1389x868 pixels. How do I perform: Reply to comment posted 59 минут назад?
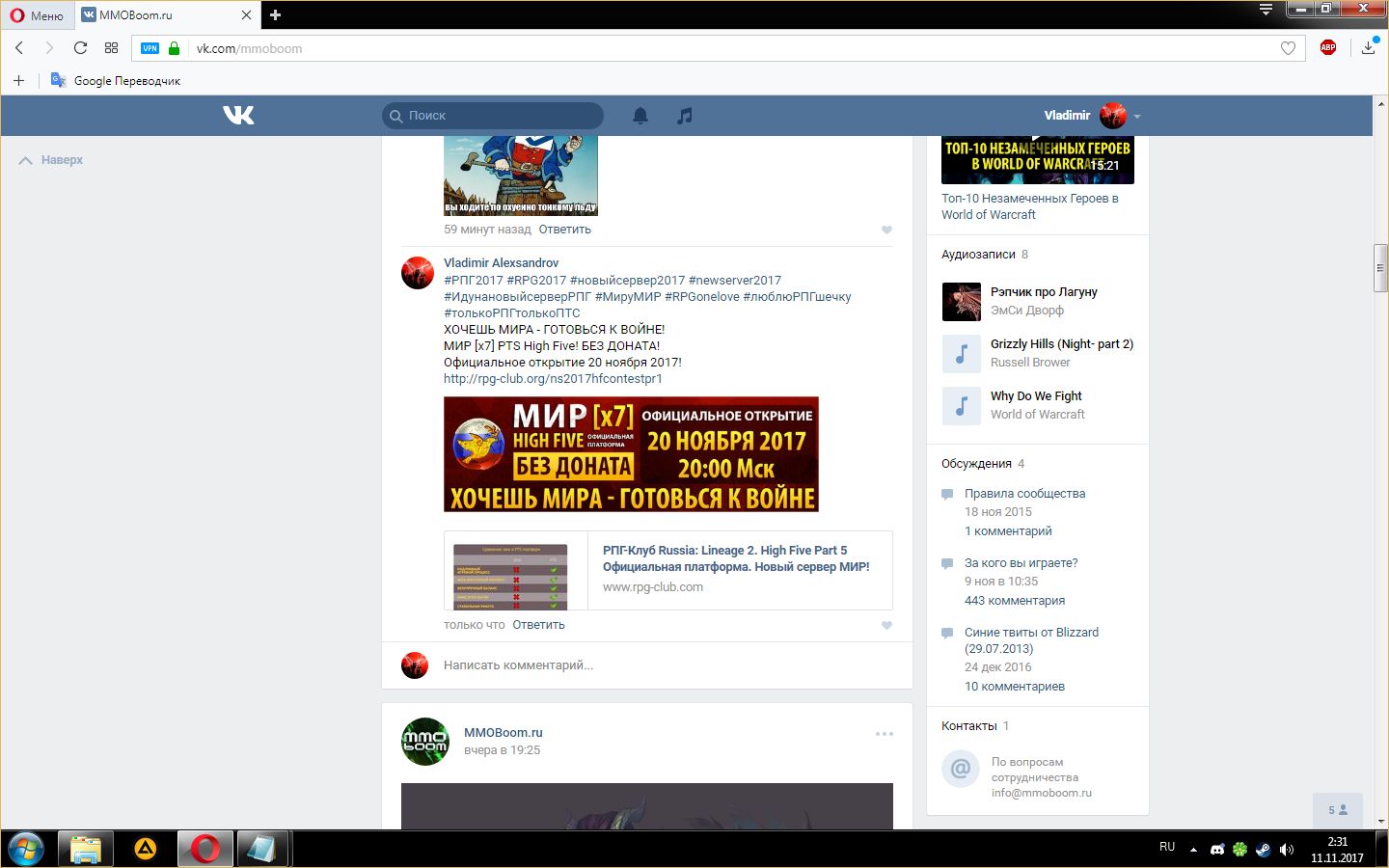pos(564,230)
